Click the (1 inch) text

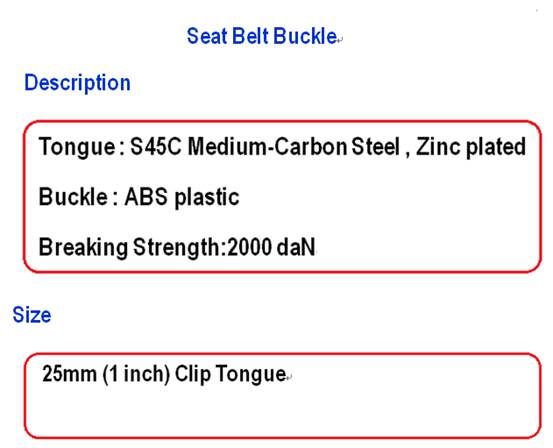tap(136, 374)
